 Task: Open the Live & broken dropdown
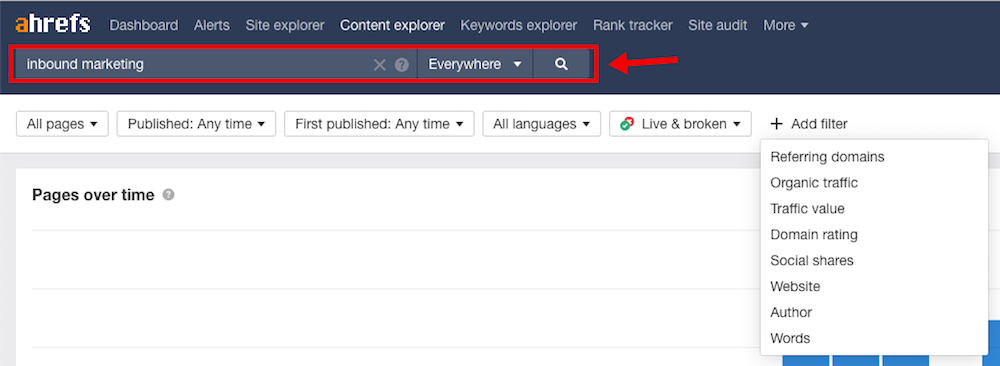(680, 124)
